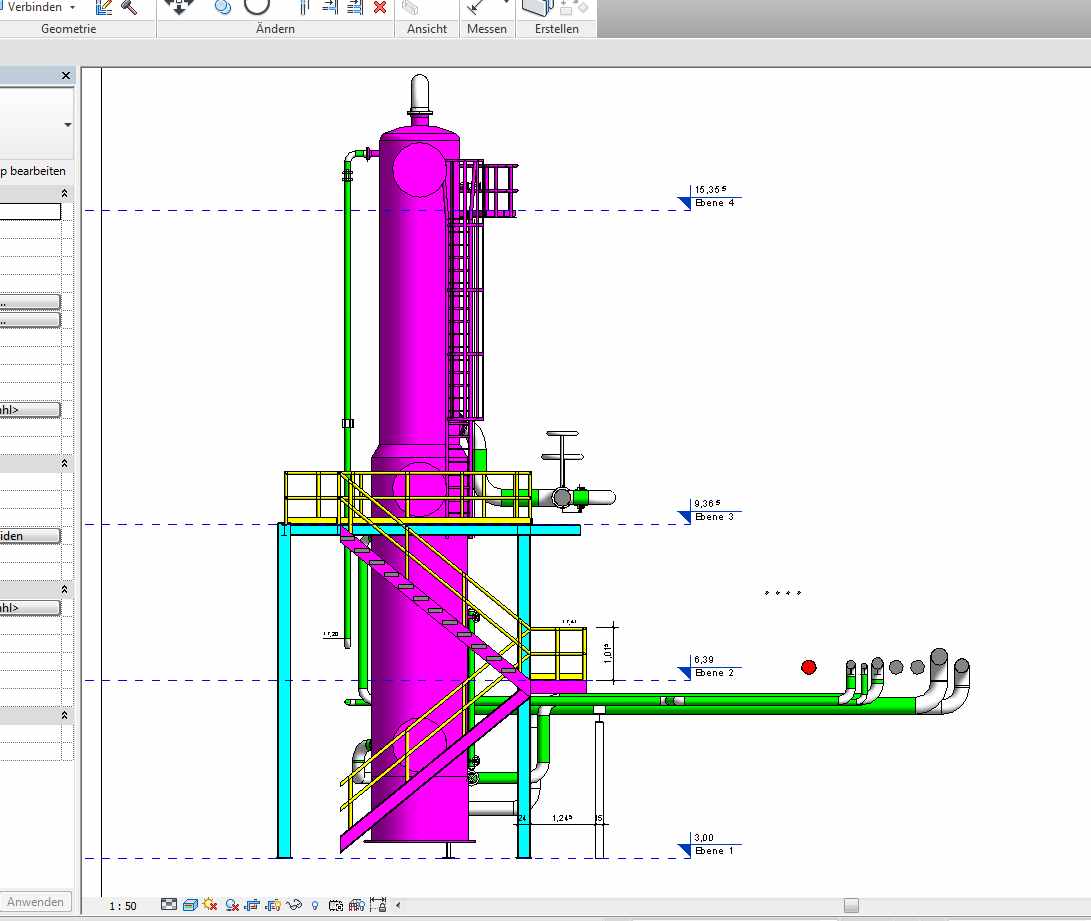Click the 1,24 horizontal dimension text
Viewport: 1091px width, 921px height.
(562, 818)
